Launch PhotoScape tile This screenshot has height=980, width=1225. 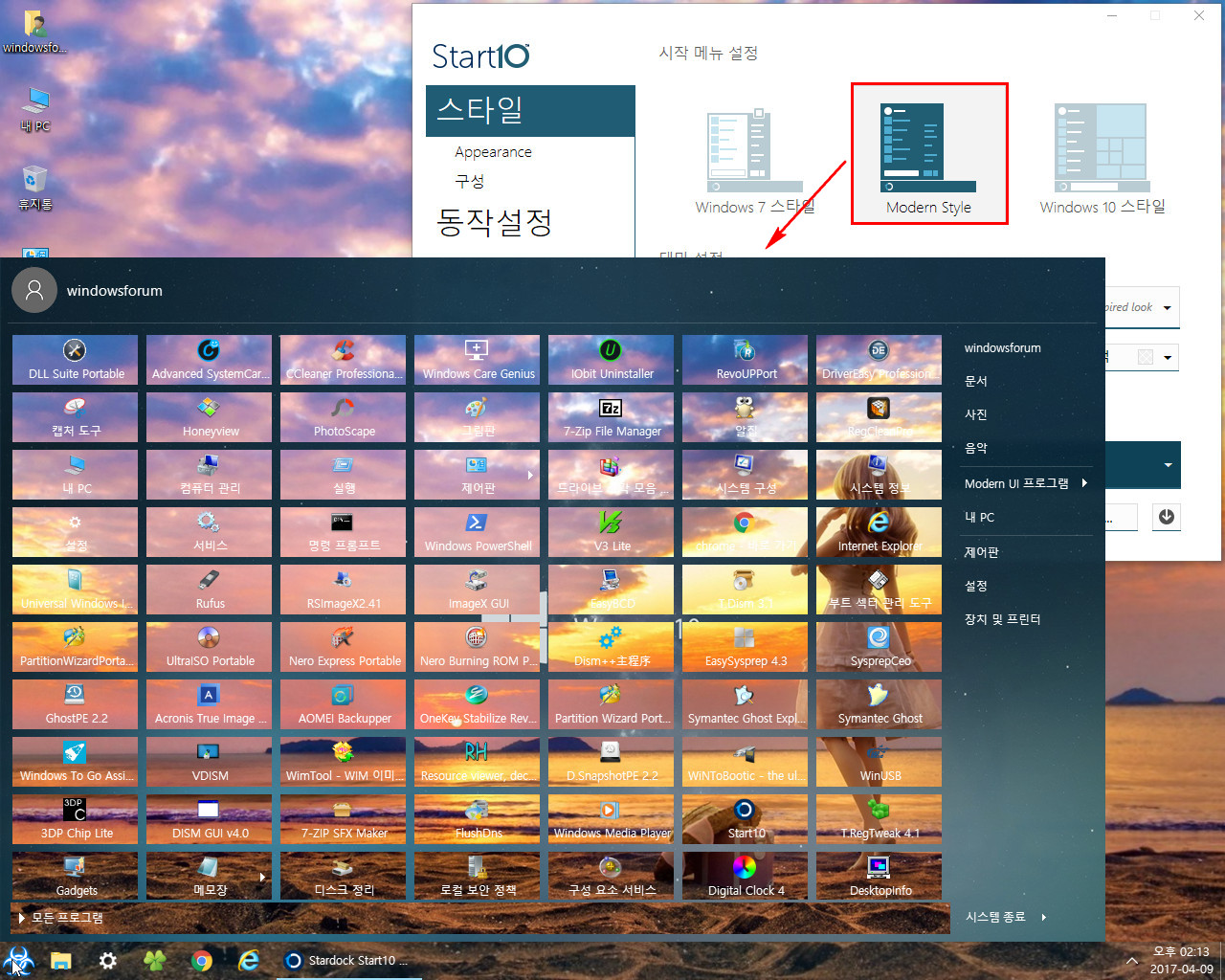[344, 417]
